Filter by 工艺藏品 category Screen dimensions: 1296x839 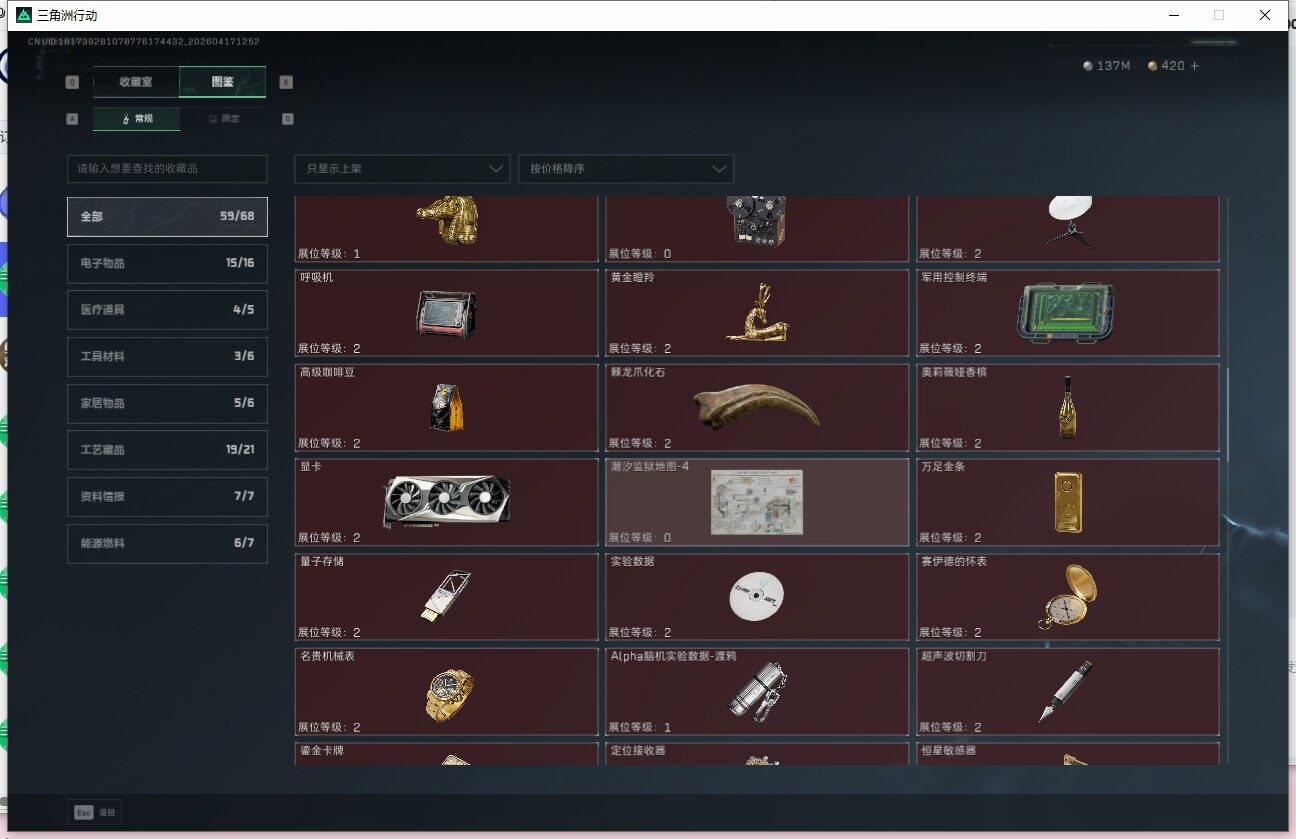(167, 450)
